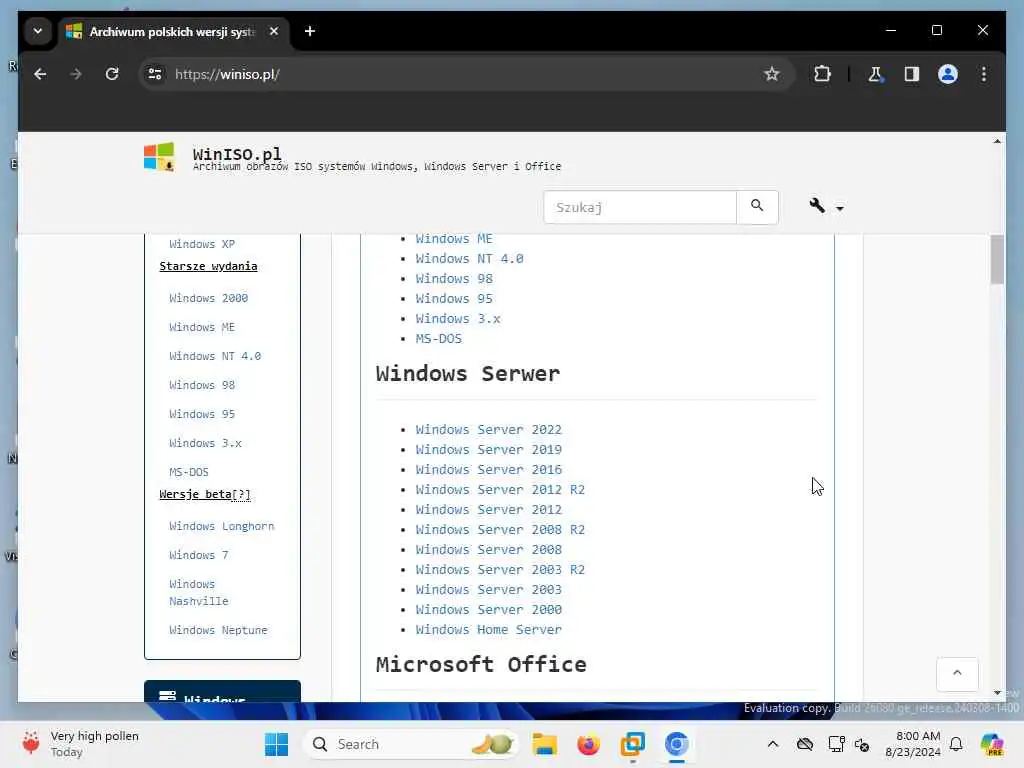Open Windows Home Server link
This screenshot has height=768, width=1024.
coord(488,630)
